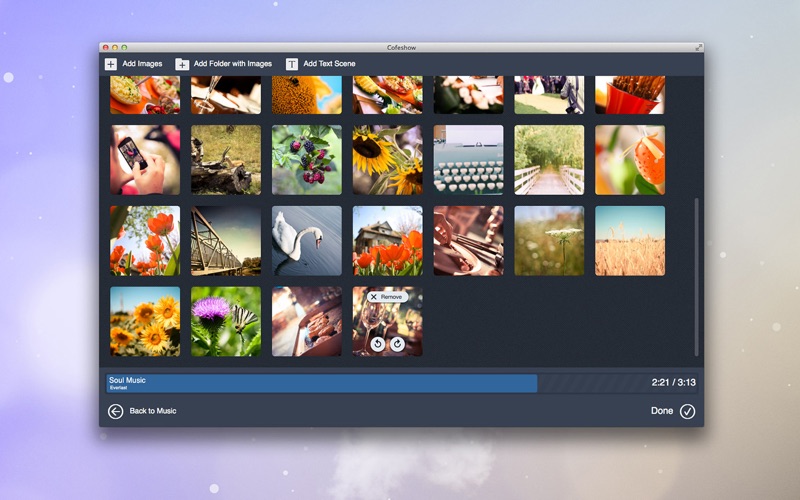The width and height of the screenshot is (800, 500).
Task: Select the wheat field photo
Action: click(630, 241)
